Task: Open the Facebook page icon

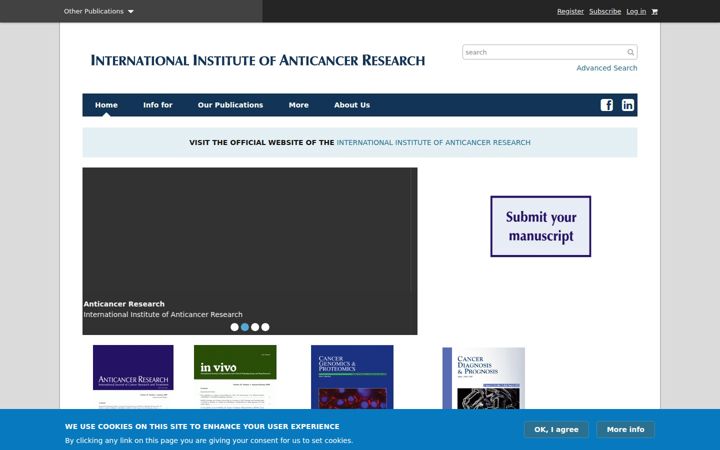Action: pos(607,105)
